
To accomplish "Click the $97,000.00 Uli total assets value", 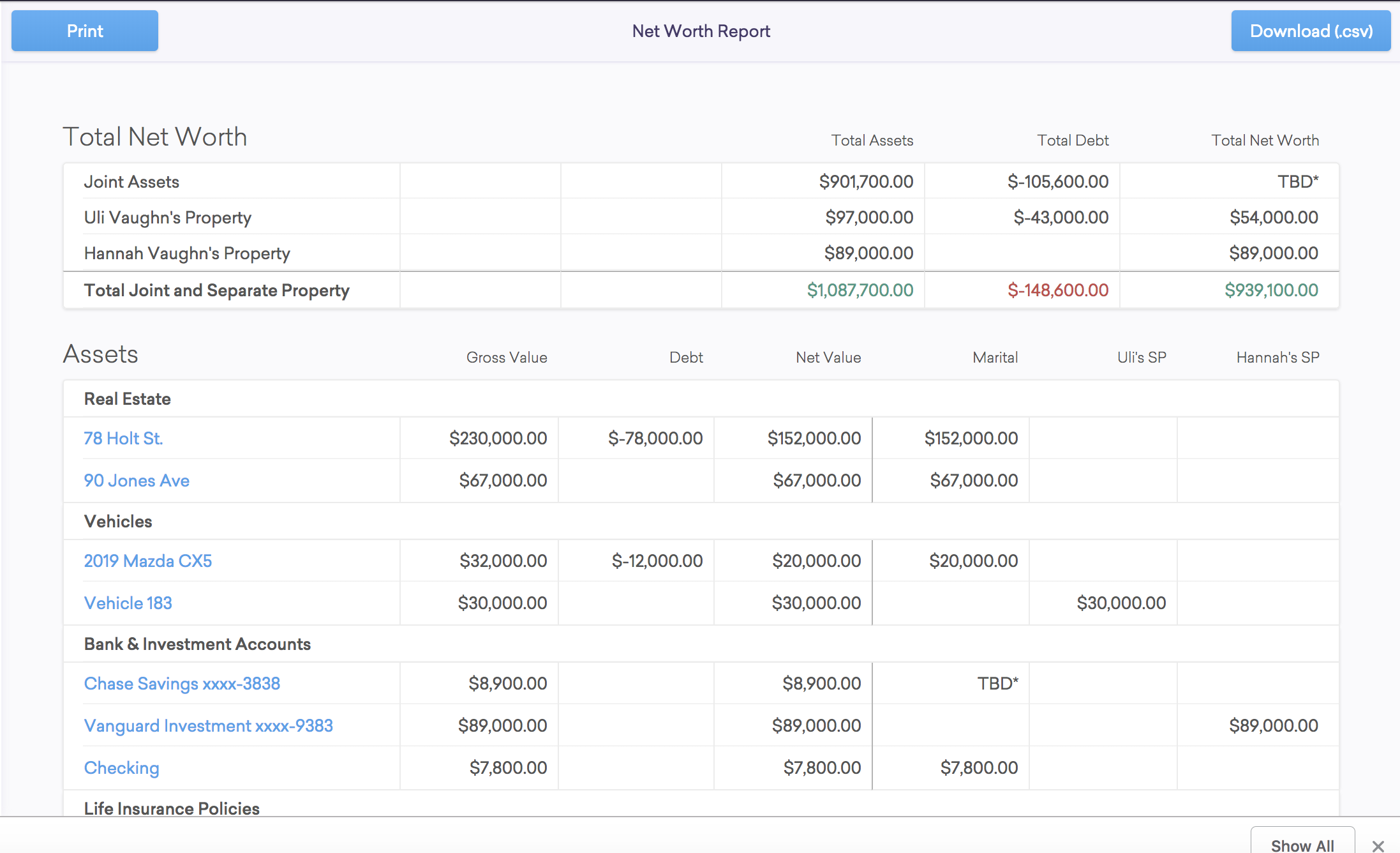I will click(x=869, y=217).
